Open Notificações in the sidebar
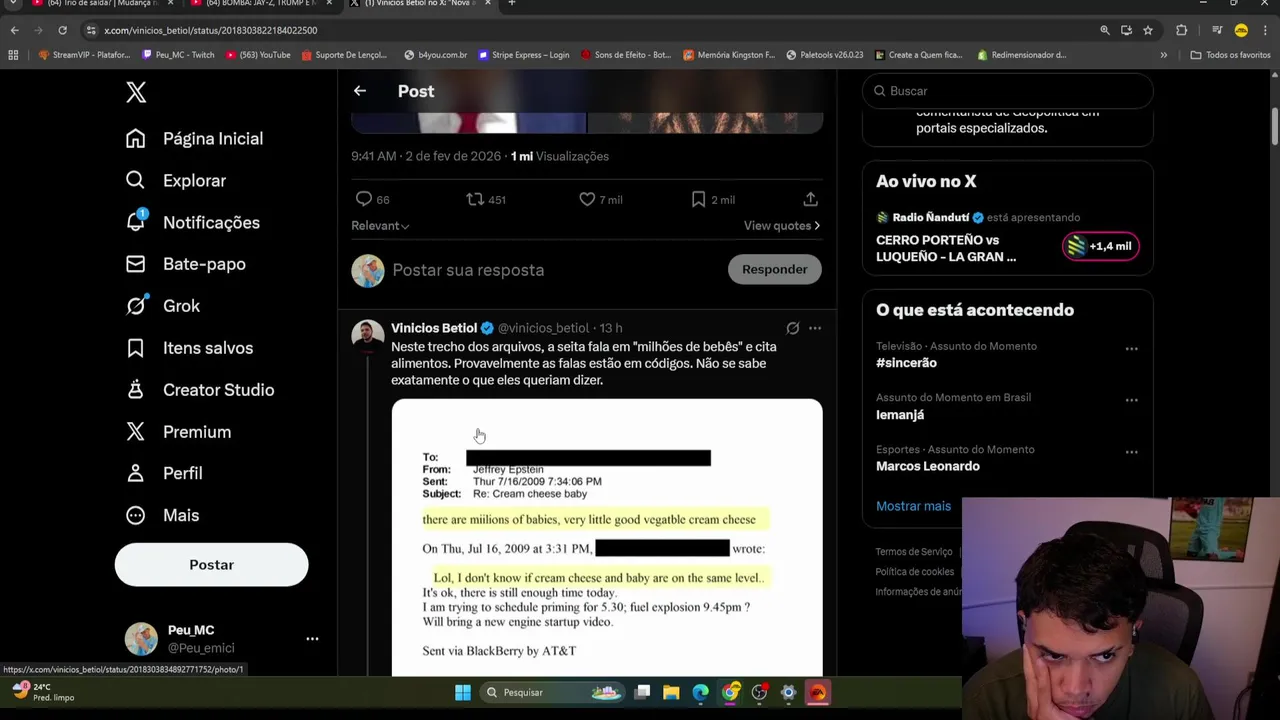Viewport: 1280px width, 720px height. click(194, 223)
